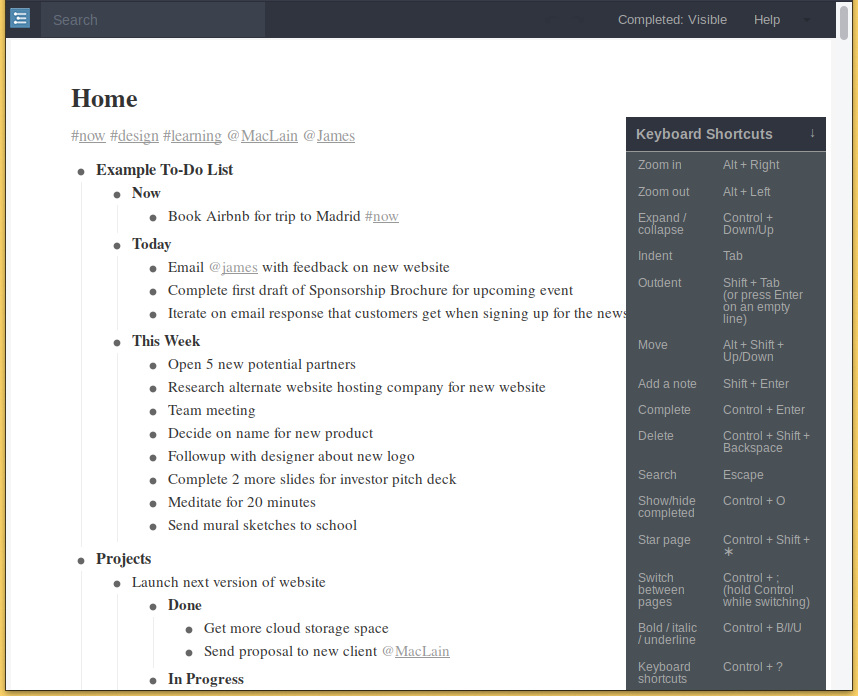Zoom into the Example To-Do List bullet

(80, 170)
